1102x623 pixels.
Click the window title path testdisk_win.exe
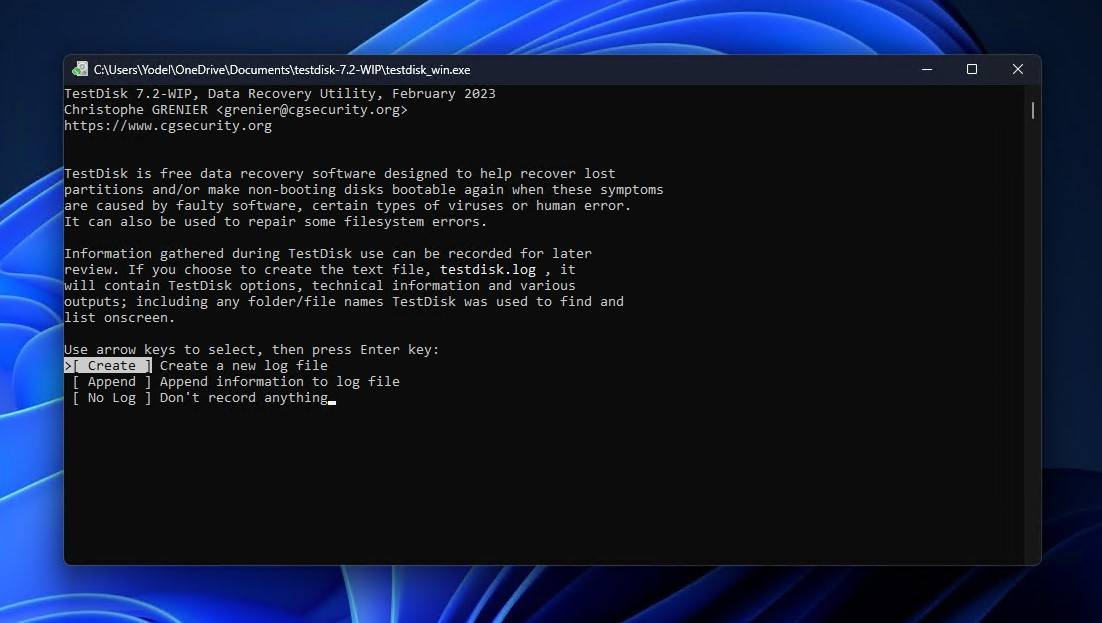coord(282,70)
